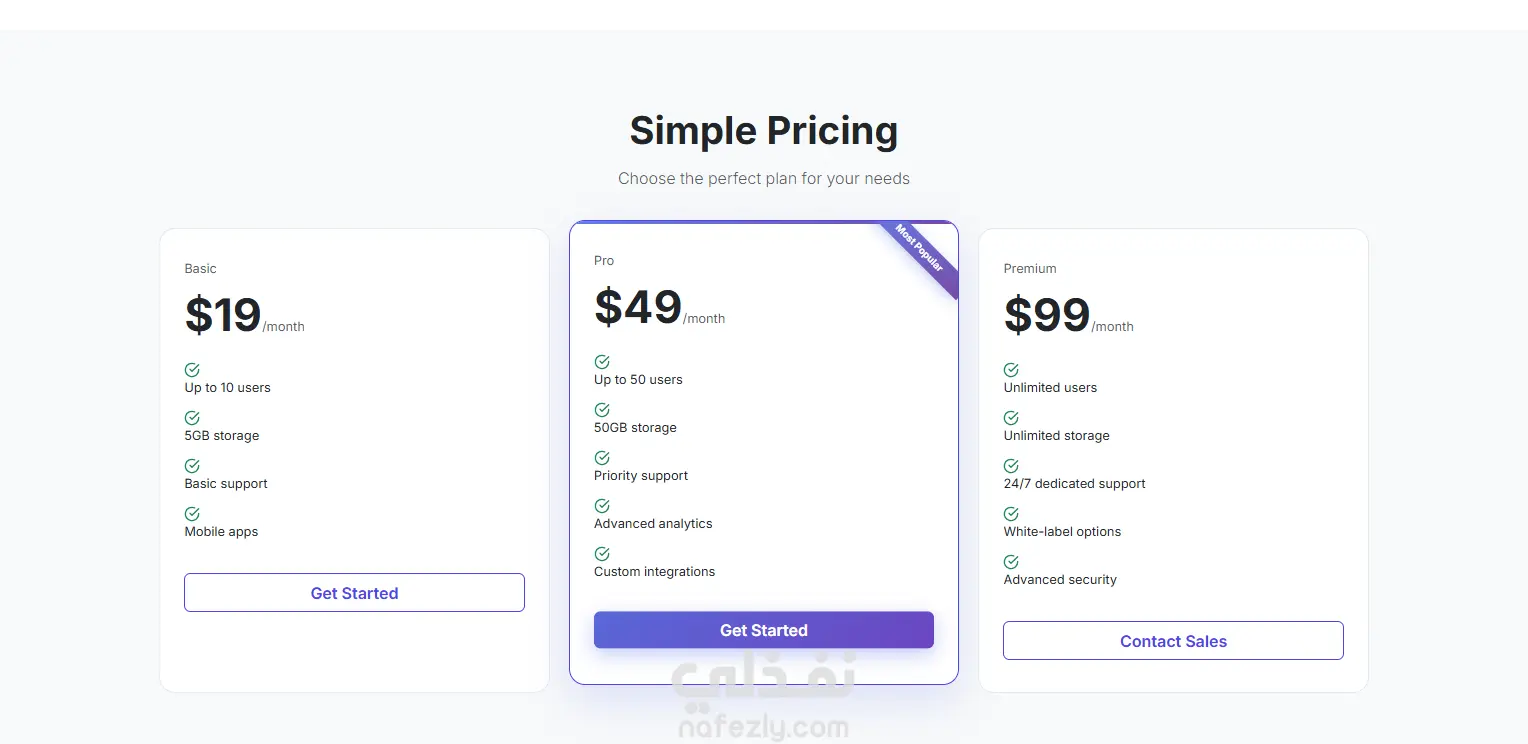Click checkmark icon above 'Basic support'
The height and width of the screenshot is (744, 1528).
pos(192,466)
